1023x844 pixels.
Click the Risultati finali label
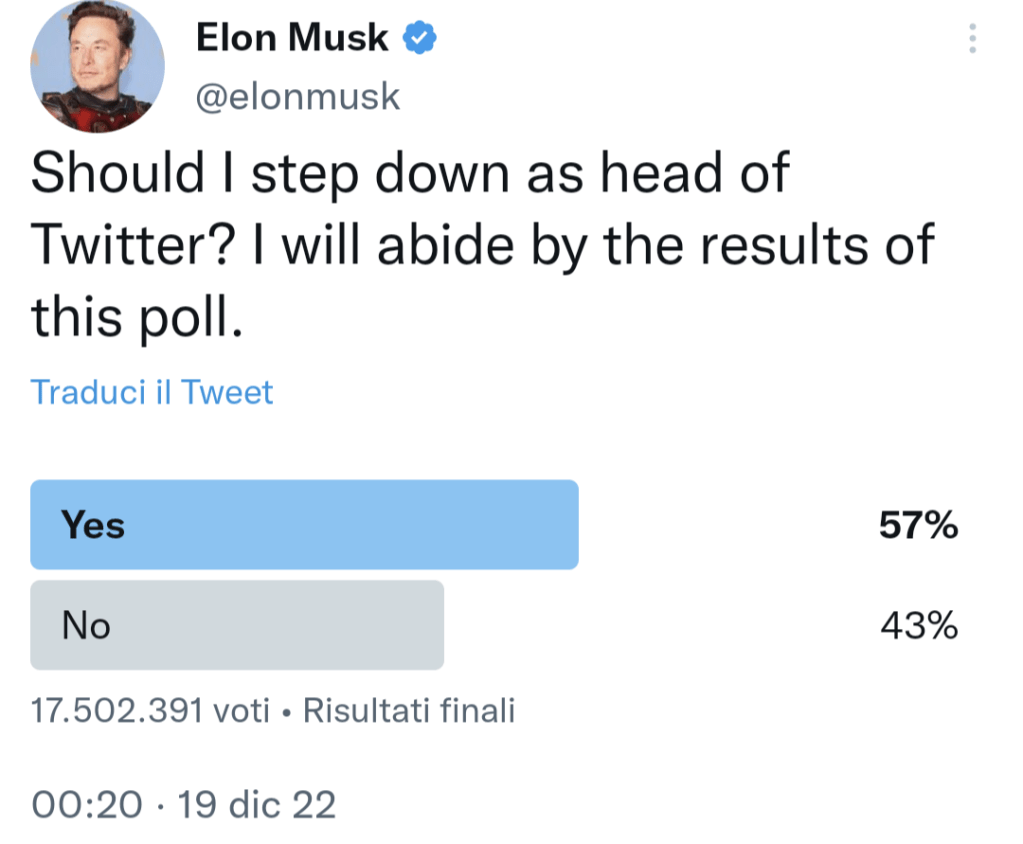coord(408,711)
